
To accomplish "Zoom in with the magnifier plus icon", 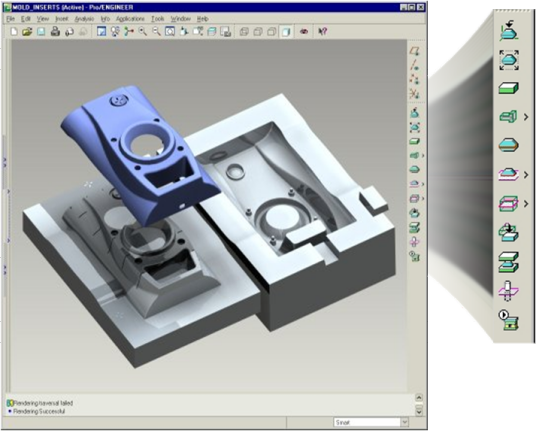I will [x=143, y=32].
